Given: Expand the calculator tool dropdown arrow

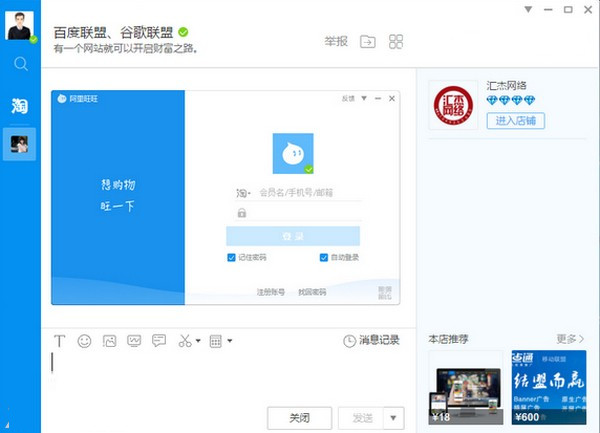Looking at the screenshot, I should pyautogui.click(x=230, y=342).
